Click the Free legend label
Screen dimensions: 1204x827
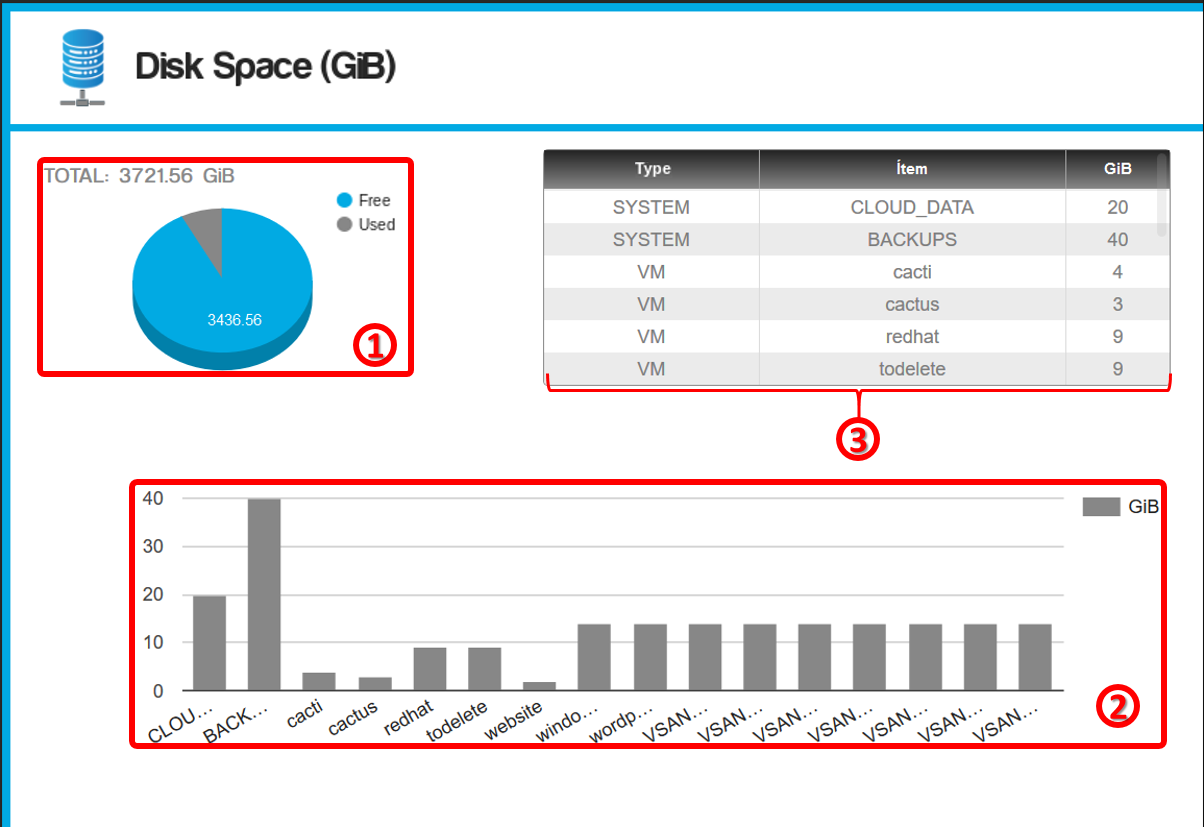pos(374,200)
